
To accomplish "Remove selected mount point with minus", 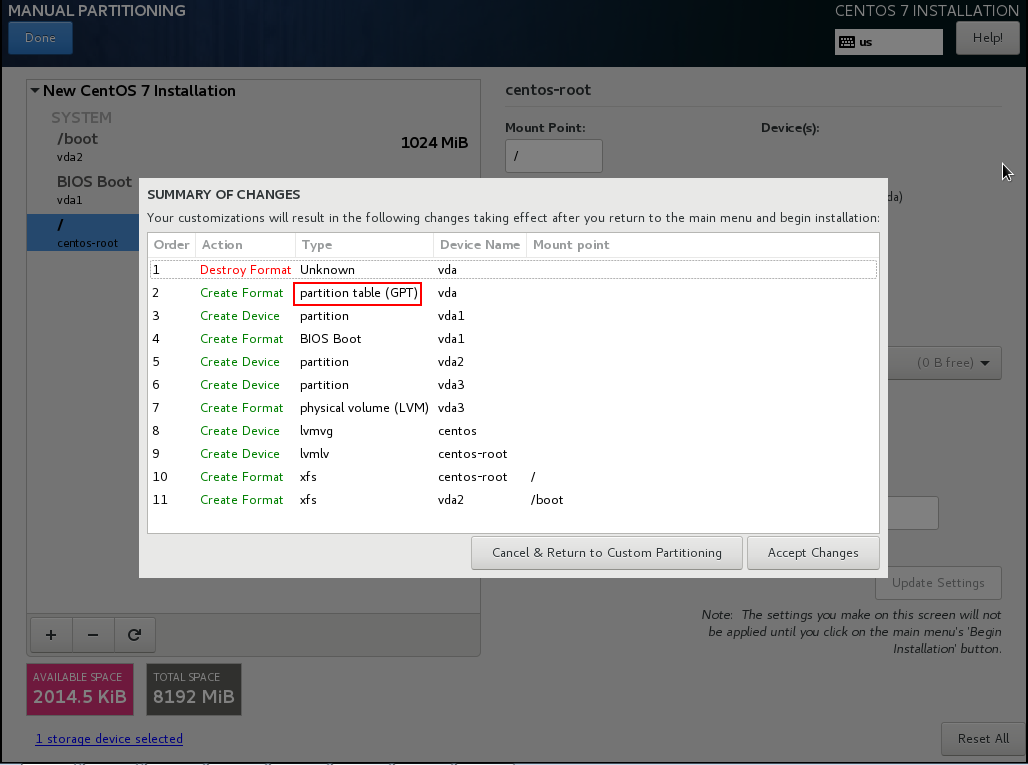I will pyautogui.click(x=93, y=635).
